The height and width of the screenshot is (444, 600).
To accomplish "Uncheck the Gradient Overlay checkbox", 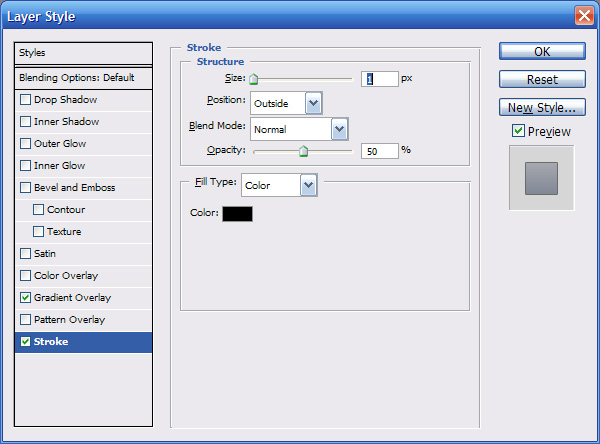I will pos(25,297).
